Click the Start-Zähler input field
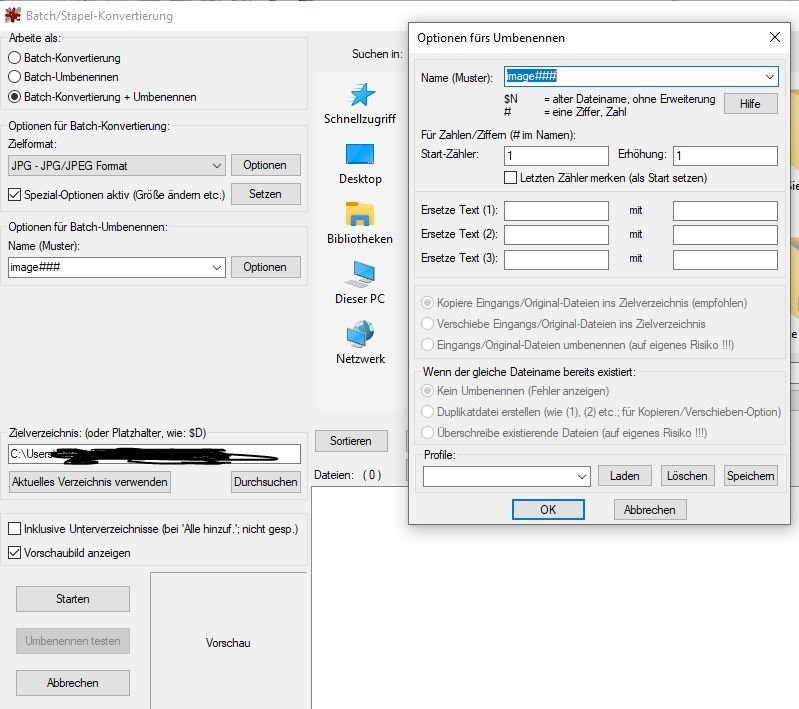This screenshot has width=799, height=709. coord(556,156)
